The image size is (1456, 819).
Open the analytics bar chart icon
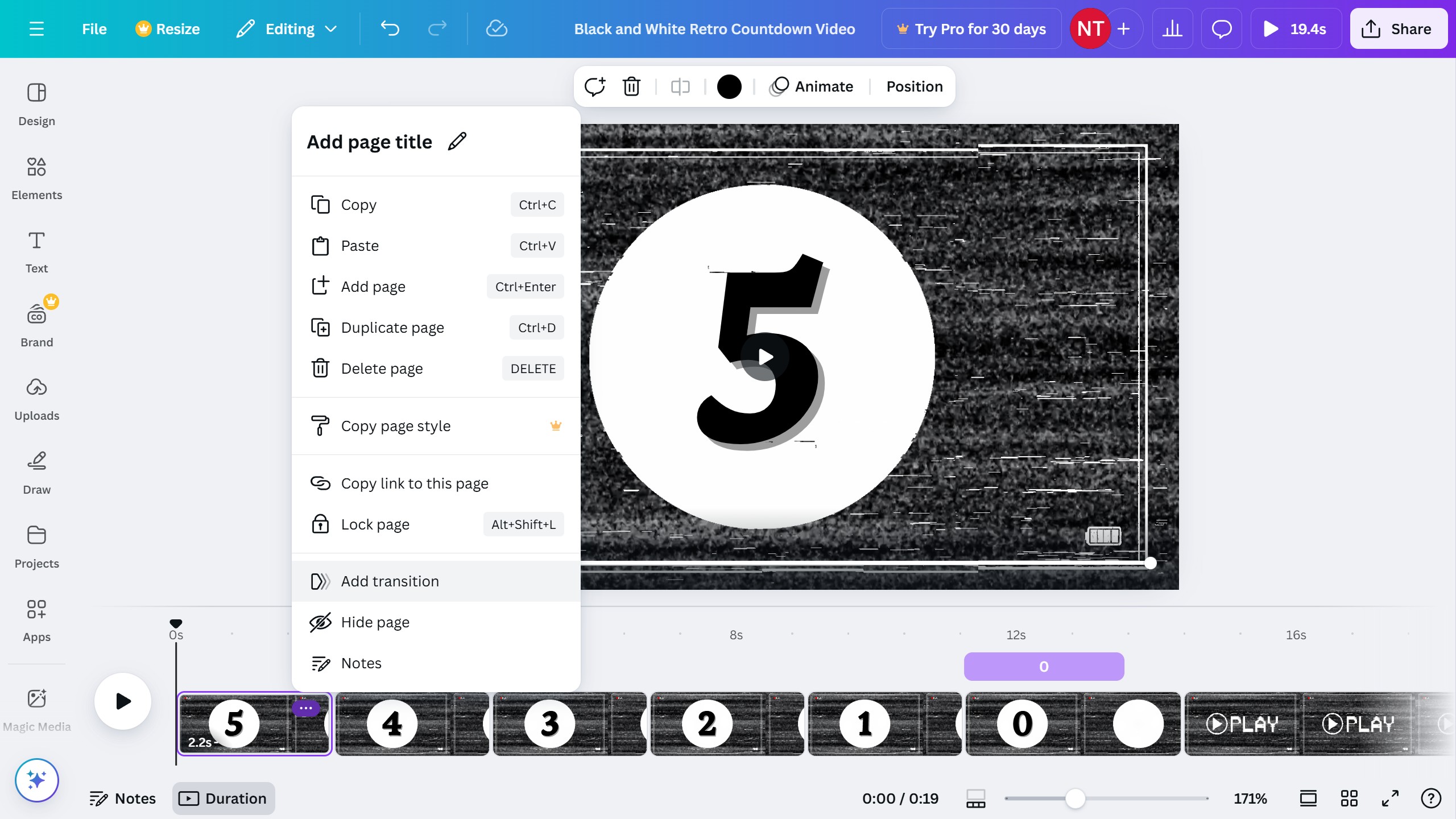point(1172,28)
